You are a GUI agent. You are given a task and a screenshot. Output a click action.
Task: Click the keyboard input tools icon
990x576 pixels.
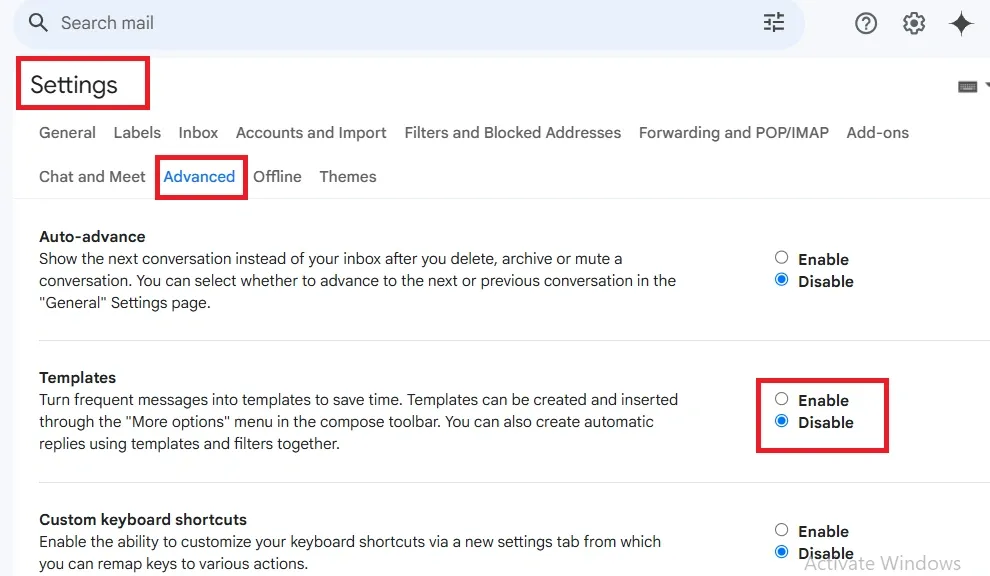[x=967, y=87]
